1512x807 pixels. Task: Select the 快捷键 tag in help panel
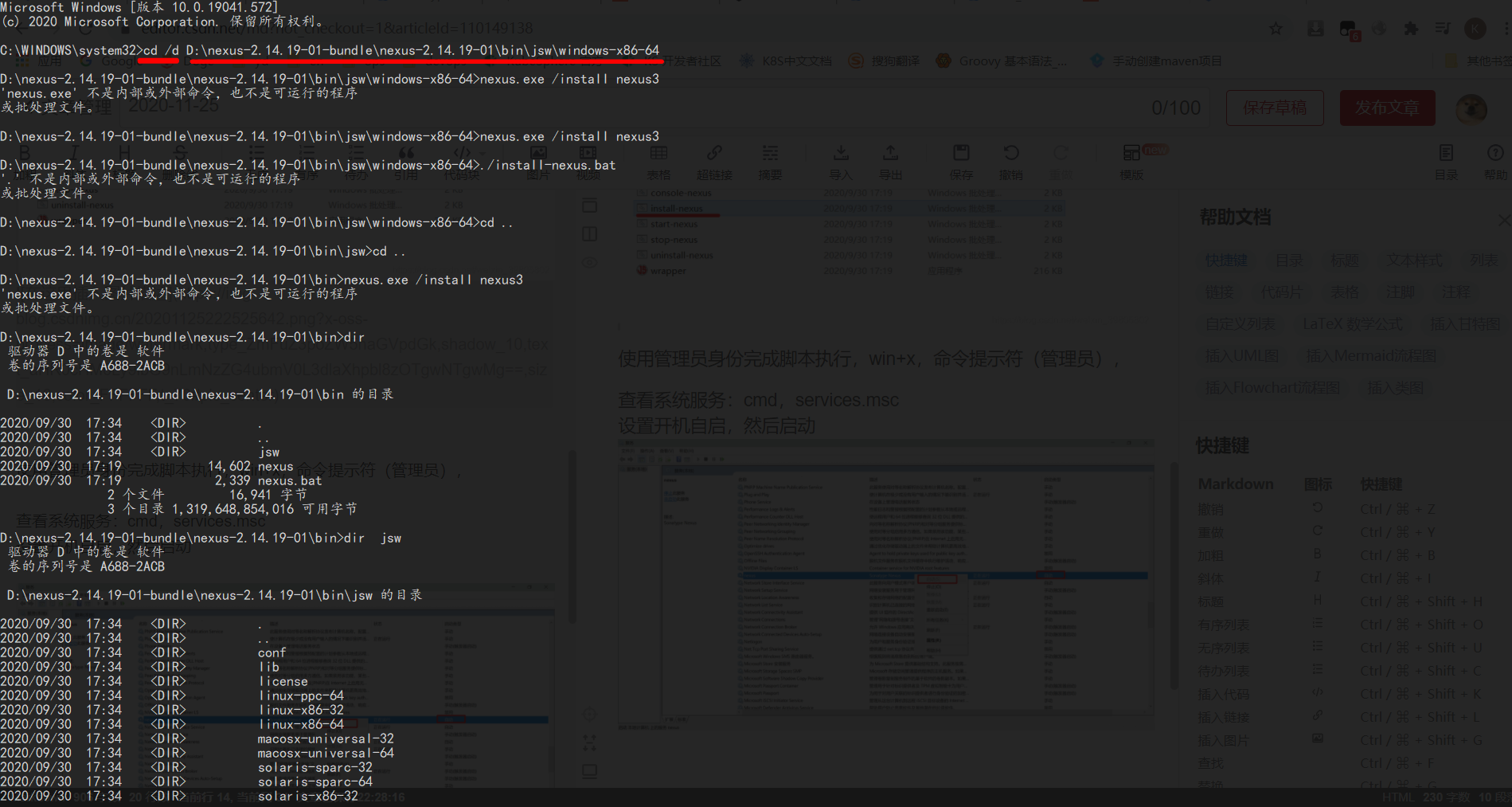click(x=1226, y=261)
